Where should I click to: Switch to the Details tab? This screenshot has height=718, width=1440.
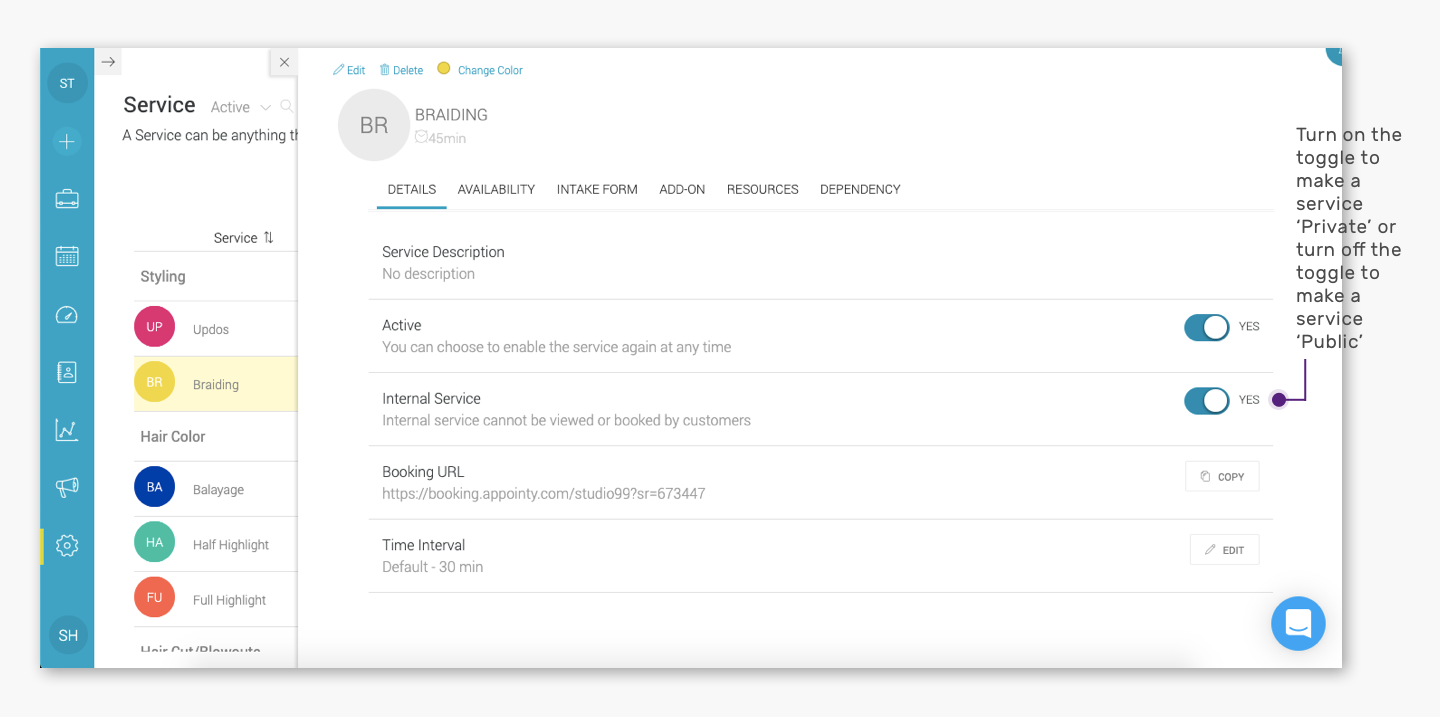[412, 189]
